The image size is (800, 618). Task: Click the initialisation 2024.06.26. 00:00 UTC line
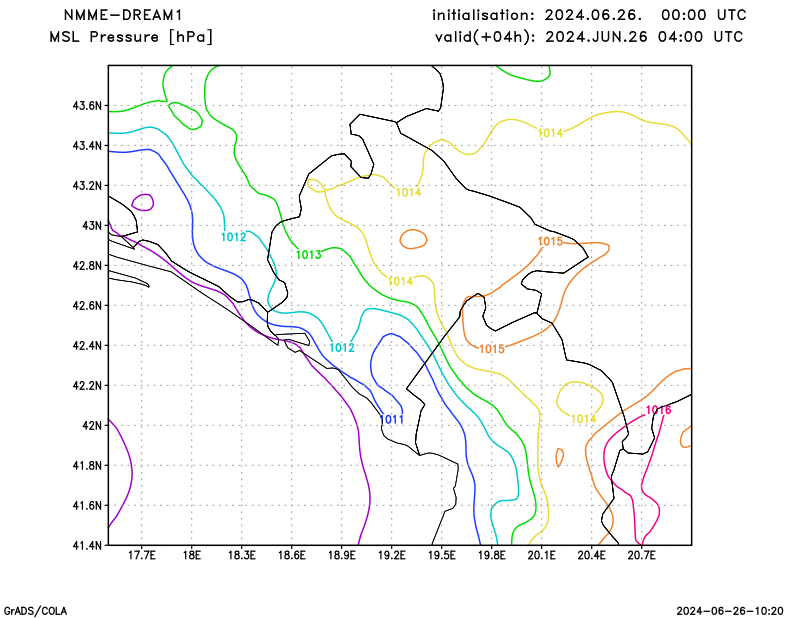(x=589, y=15)
